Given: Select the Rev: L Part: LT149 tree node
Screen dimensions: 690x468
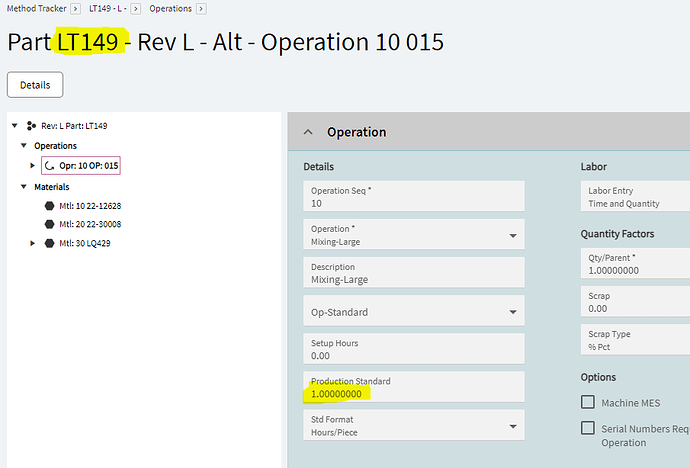Looking at the screenshot, I should 74,126.
